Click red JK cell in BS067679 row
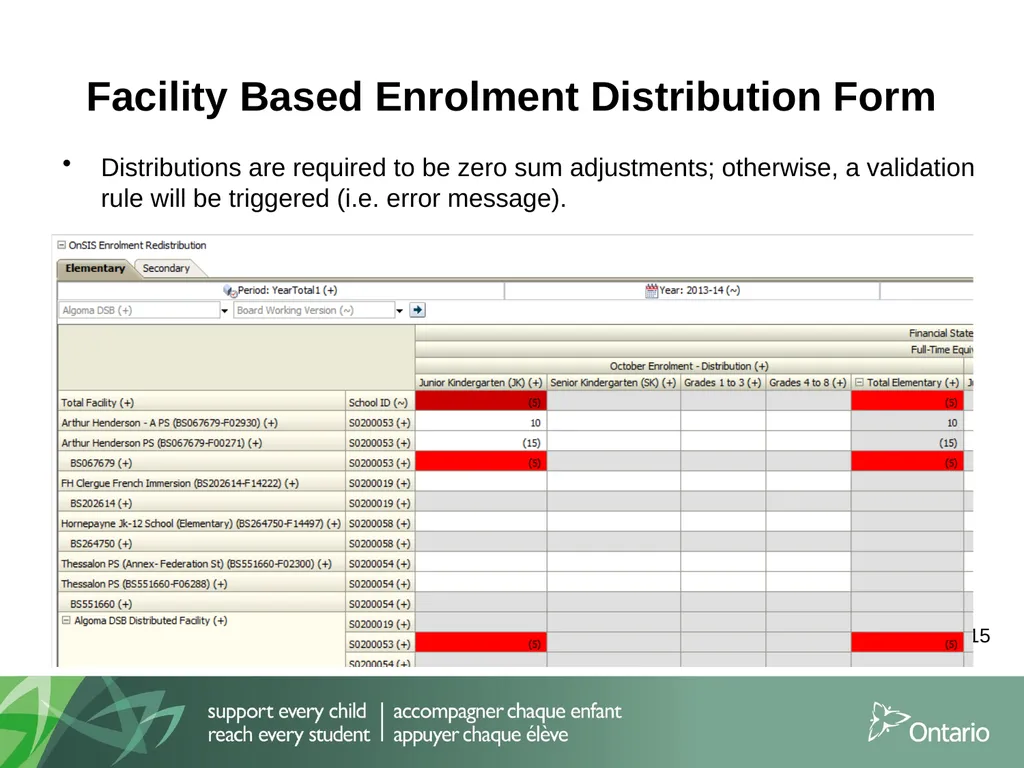1024x768 pixels. click(x=481, y=463)
